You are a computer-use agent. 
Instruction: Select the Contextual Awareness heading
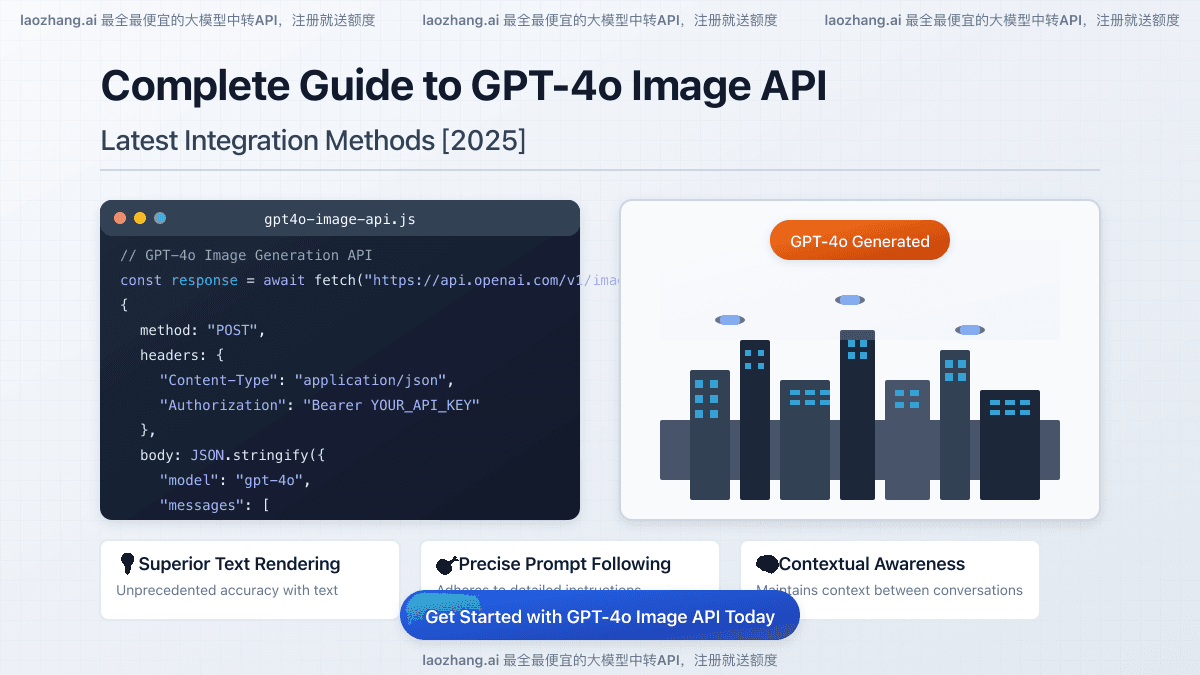[x=872, y=564]
